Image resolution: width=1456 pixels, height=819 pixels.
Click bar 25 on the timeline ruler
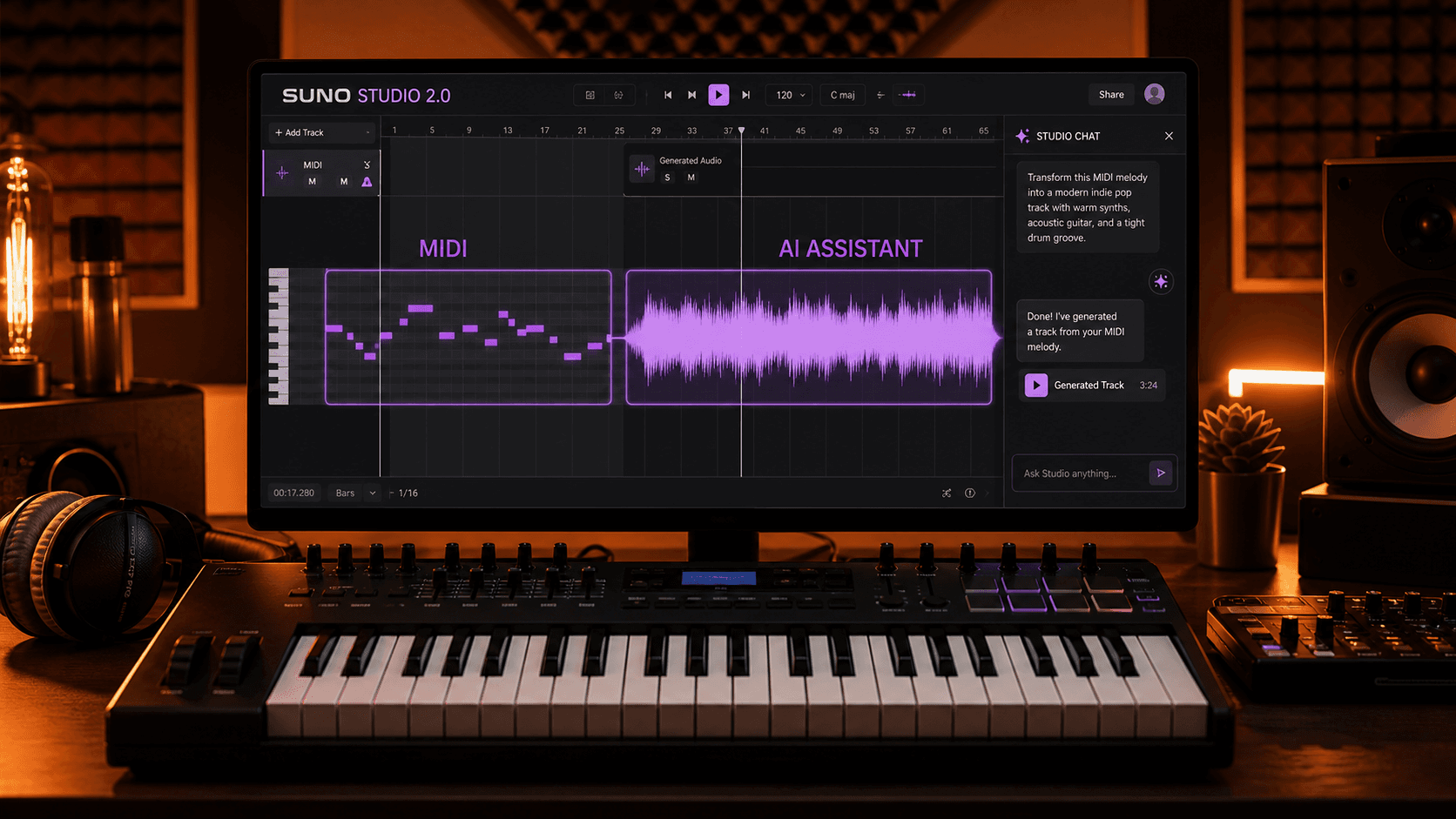pos(619,131)
